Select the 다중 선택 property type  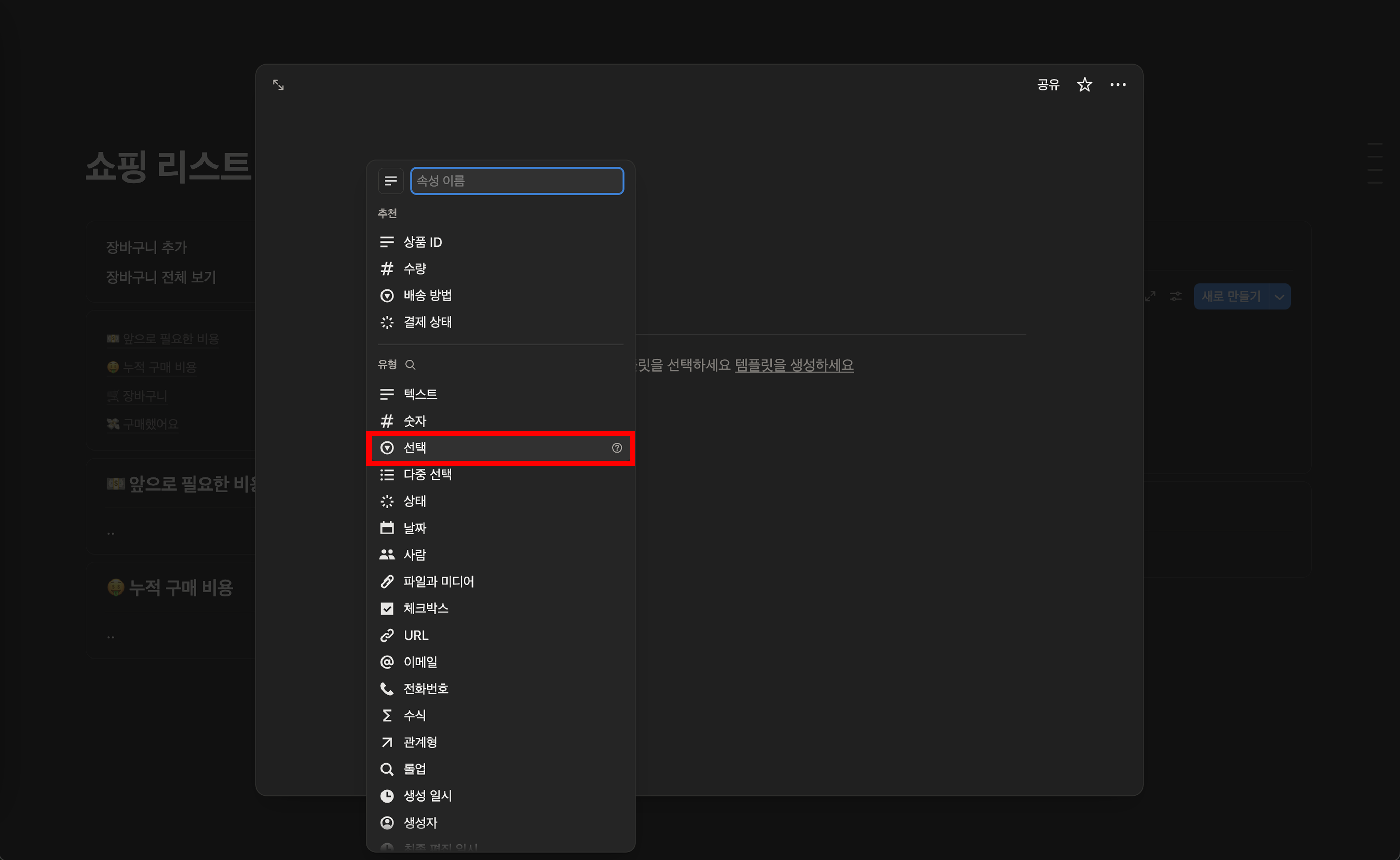(x=427, y=474)
